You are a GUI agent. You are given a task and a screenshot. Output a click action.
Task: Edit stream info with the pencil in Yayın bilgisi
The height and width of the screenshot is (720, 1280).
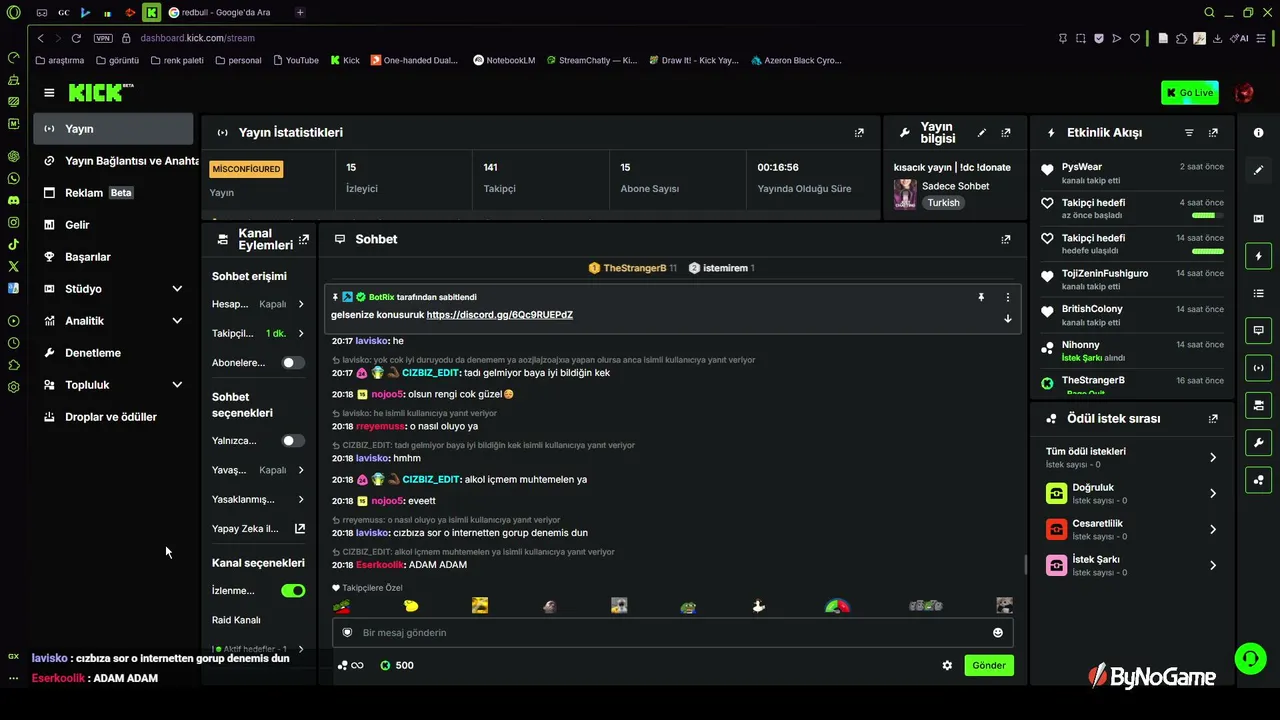(x=982, y=133)
